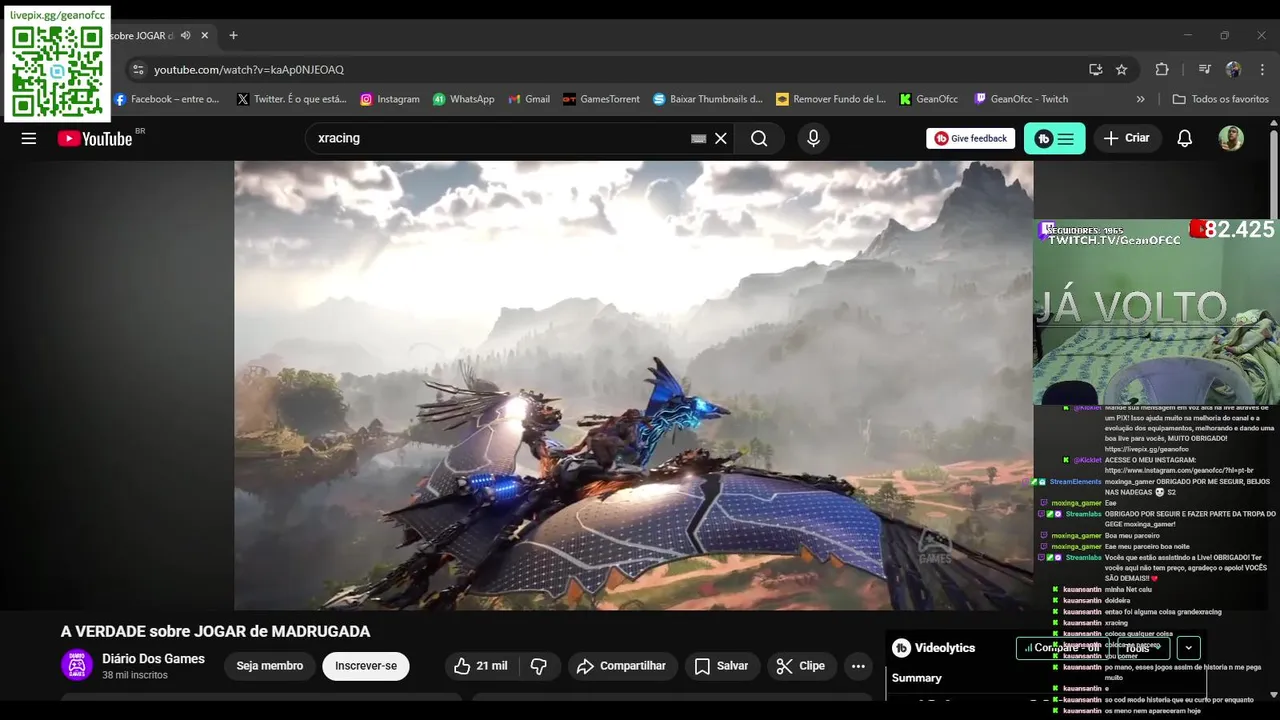
Task: Click the Compartilhar share button
Action: click(x=623, y=666)
